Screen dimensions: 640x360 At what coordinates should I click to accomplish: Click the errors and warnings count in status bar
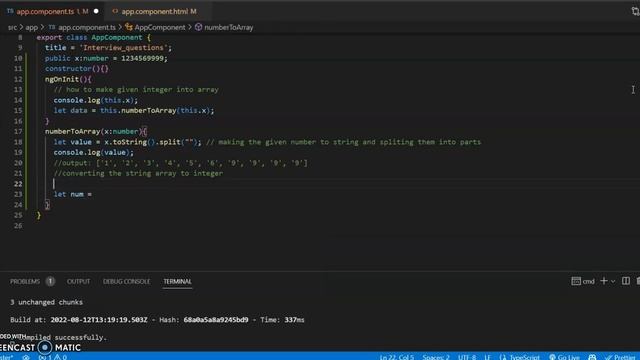tap(53, 357)
